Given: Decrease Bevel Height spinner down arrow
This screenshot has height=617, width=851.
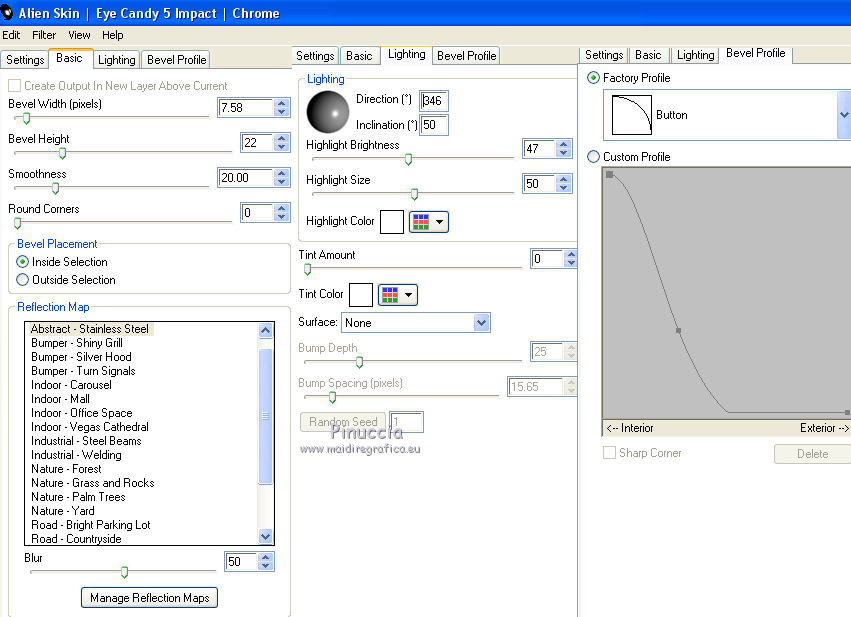Looking at the screenshot, I should (281, 147).
